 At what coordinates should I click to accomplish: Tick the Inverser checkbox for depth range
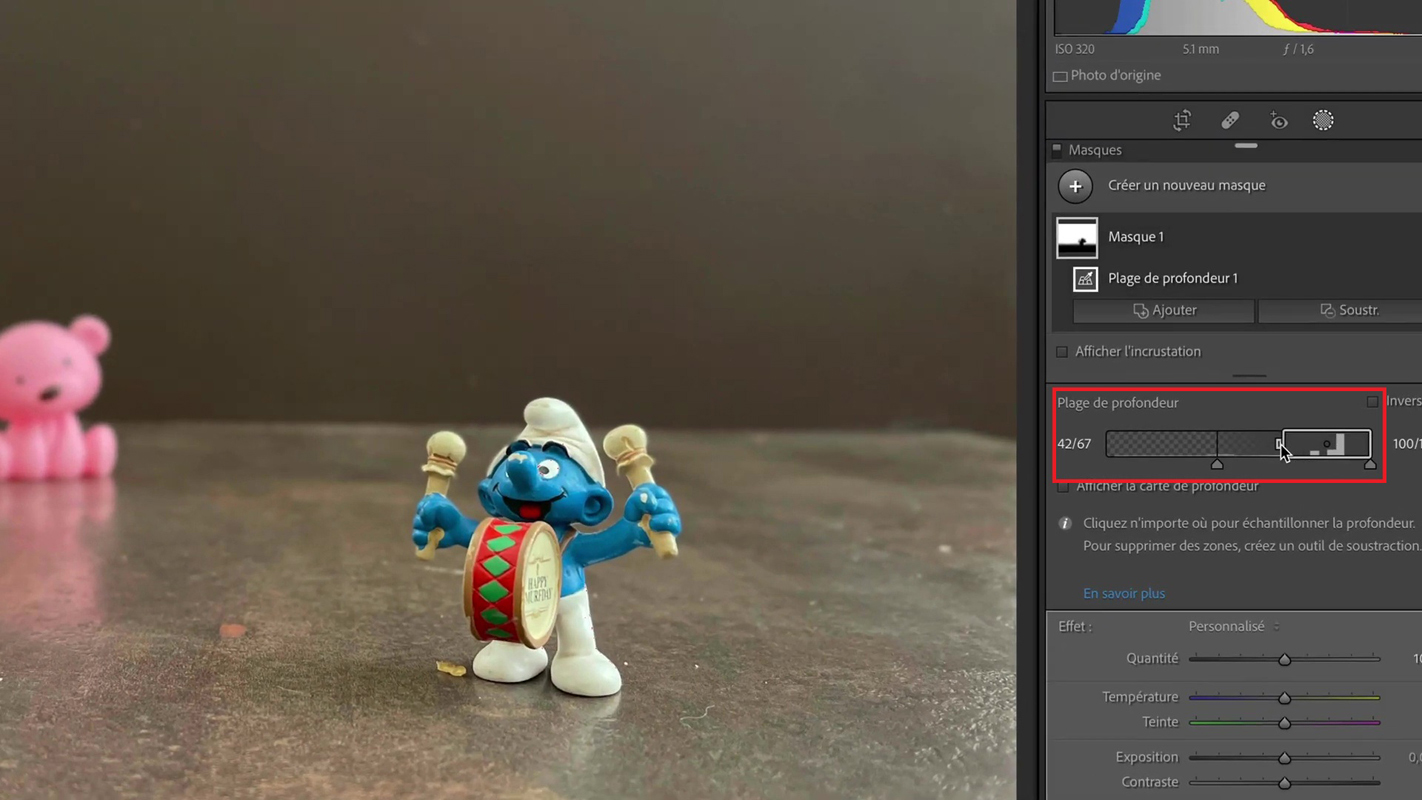(1372, 402)
